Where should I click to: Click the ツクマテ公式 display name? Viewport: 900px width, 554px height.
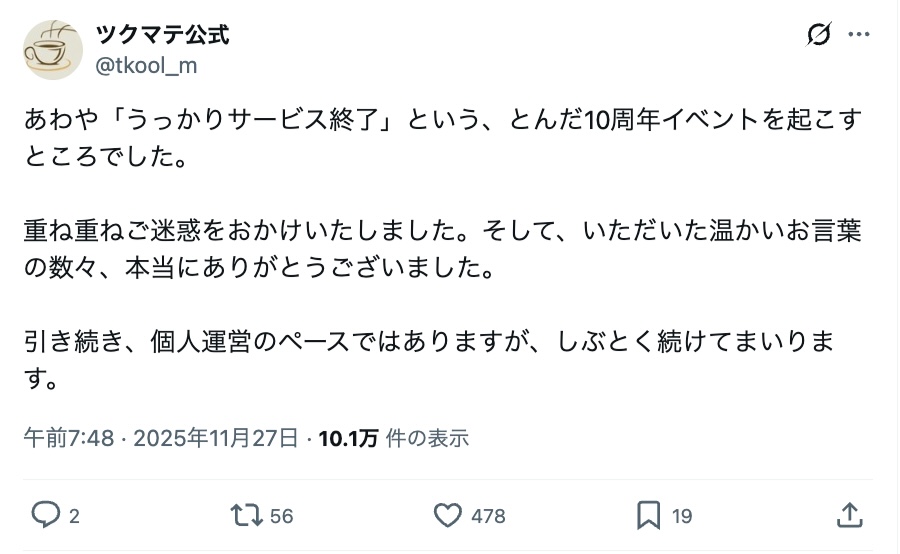coord(162,35)
